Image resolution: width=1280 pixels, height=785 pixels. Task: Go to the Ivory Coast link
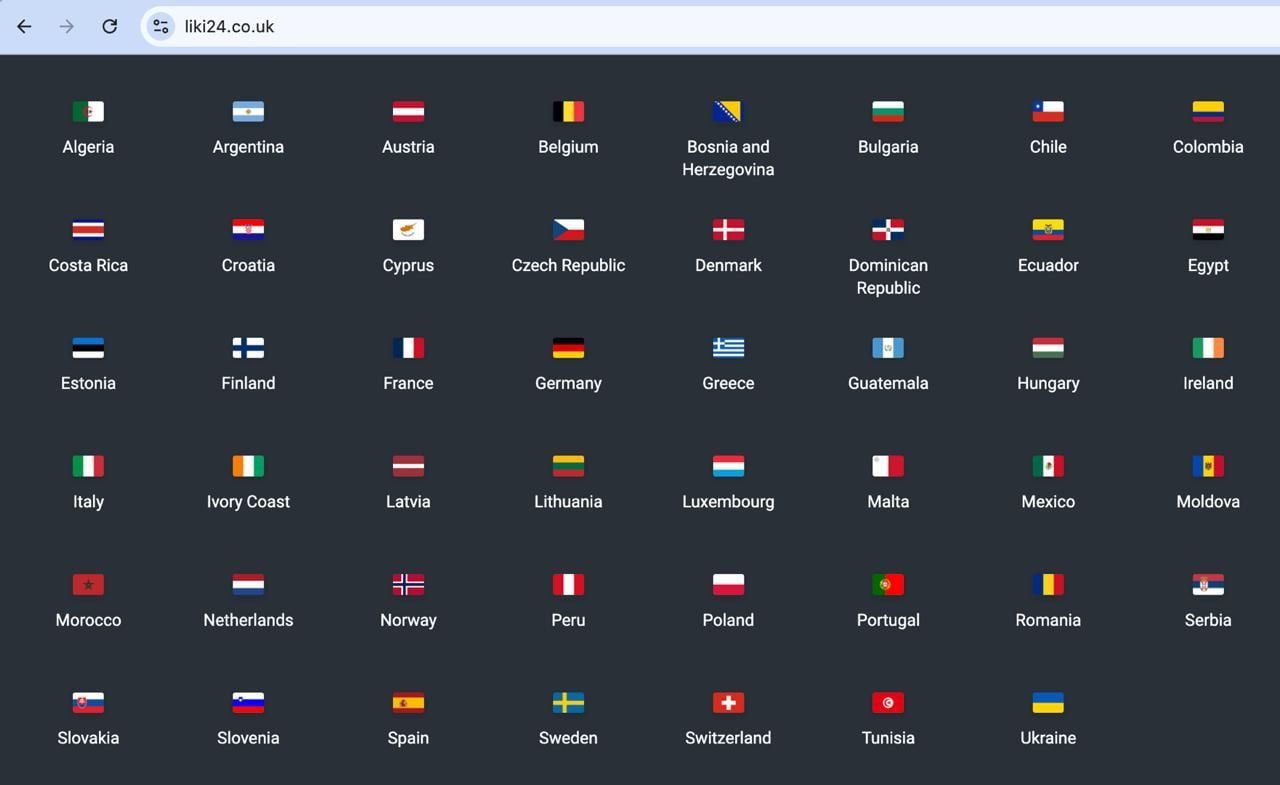[248, 502]
